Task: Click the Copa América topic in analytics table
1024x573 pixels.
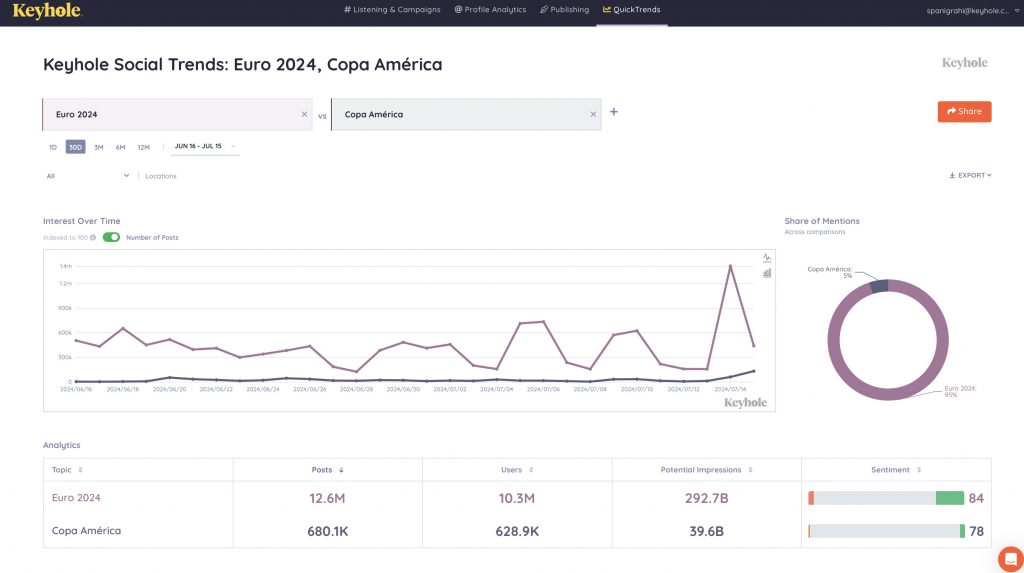Action: 86,531
